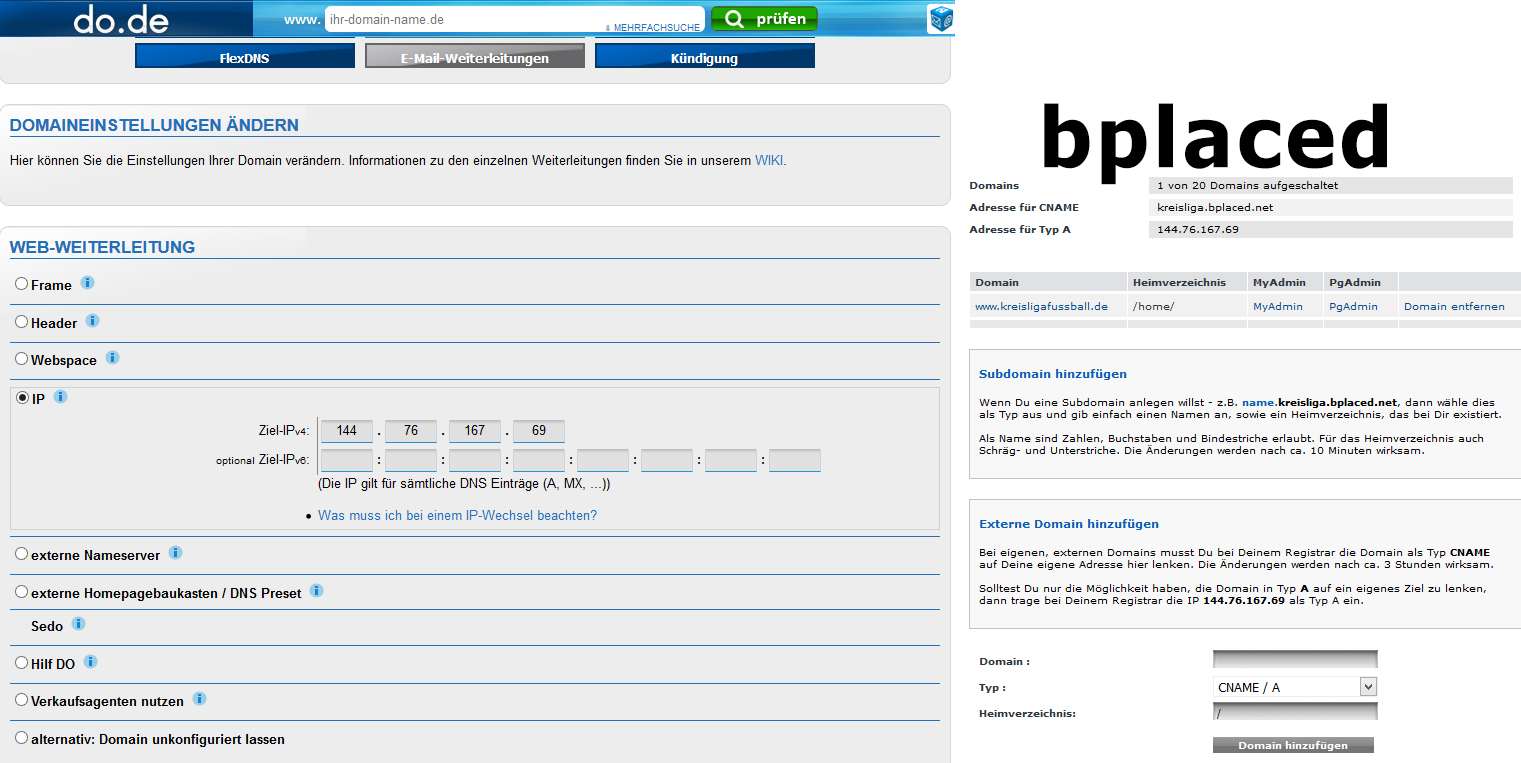The image size is (1521, 763).
Task: Open info icon next to Webspace
Action: pyautogui.click(x=113, y=358)
